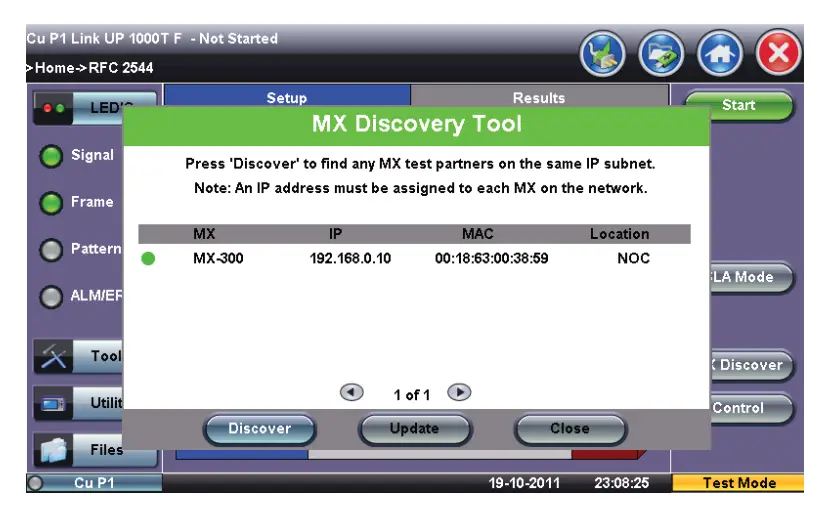
Task: Click the 1 of 1 page indicator
Action: pyautogui.click(x=412, y=395)
